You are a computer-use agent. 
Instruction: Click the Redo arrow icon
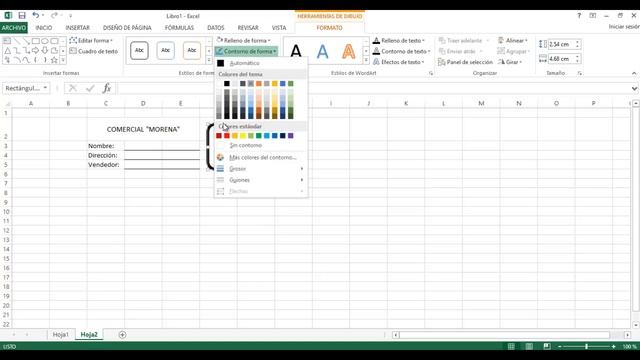[x=54, y=16]
